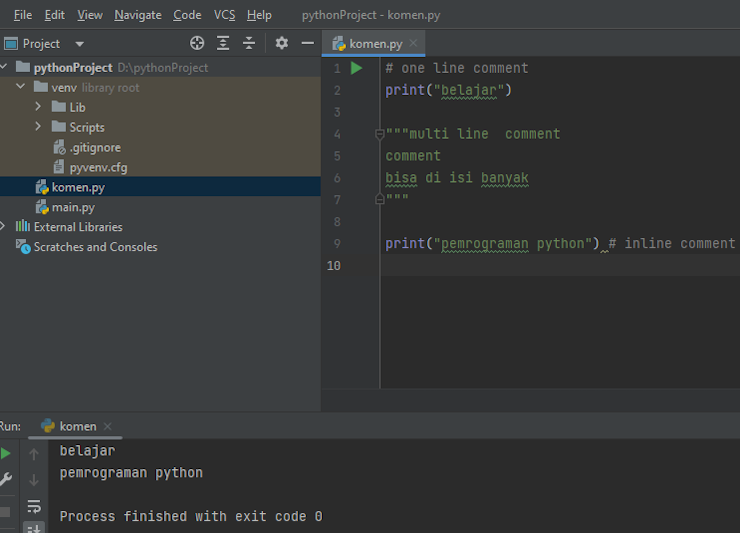Open the View menu

click(x=90, y=15)
